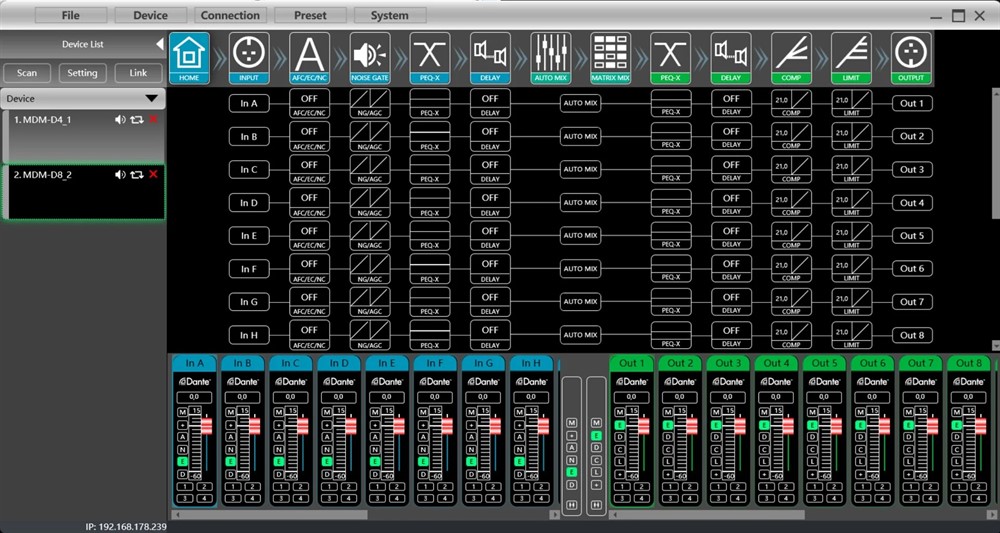
Task: Click the In B AFC/EC/NC OFF block
Action: point(309,136)
